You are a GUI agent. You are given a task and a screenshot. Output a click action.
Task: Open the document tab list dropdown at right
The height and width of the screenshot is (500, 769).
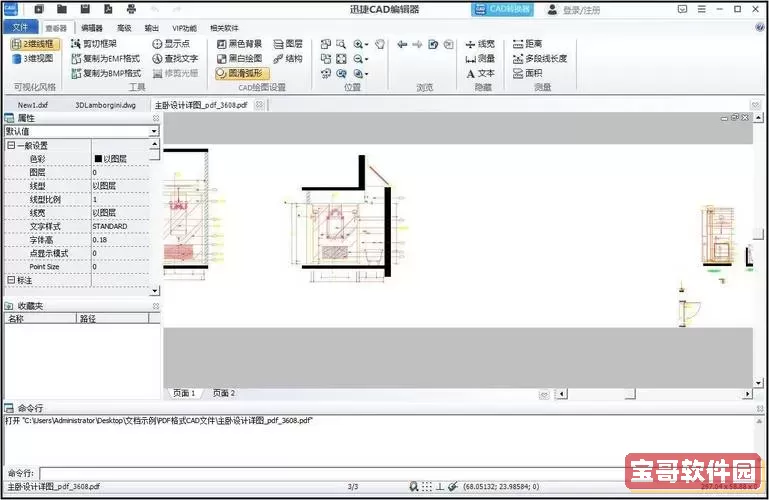click(755, 105)
